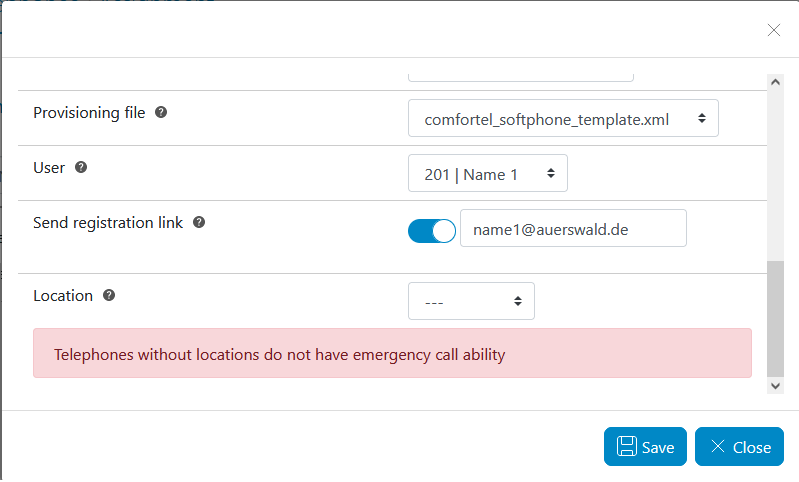This screenshot has height=482, width=799.
Task: Expand the User 201 | Name 1 dropdown
Action: [488, 173]
